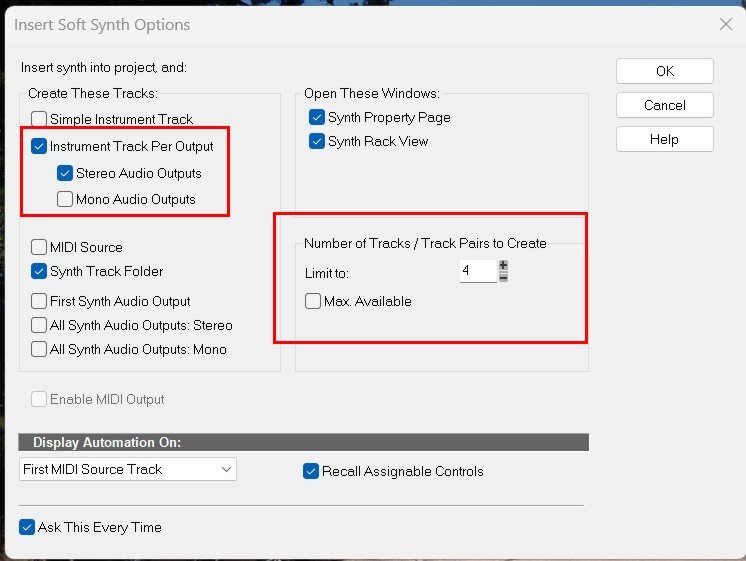
Task: Uncheck Recall Assignable Controls
Action: pyautogui.click(x=311, y=471)
